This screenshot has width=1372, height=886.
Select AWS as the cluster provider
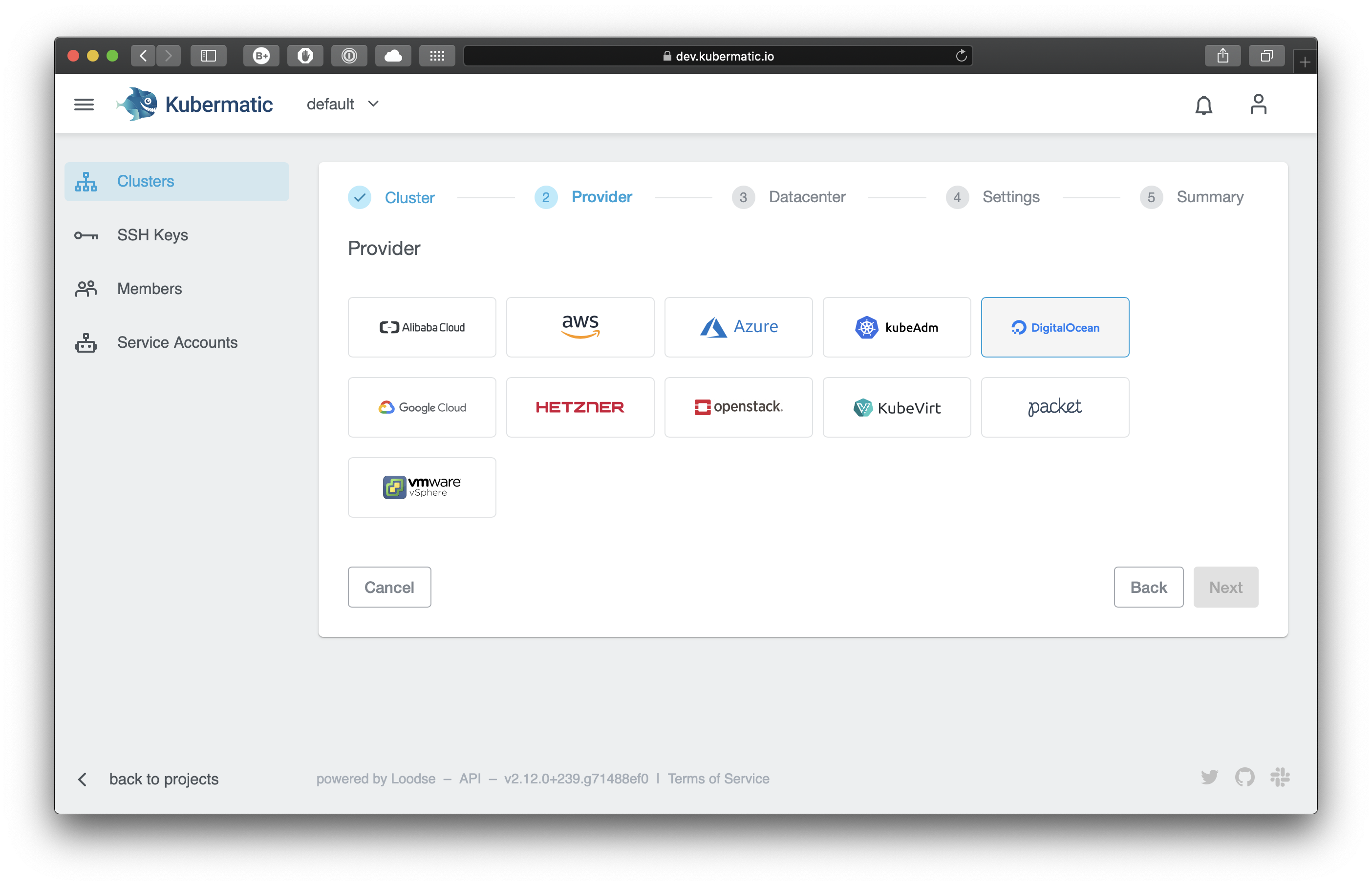click(580, 327)
